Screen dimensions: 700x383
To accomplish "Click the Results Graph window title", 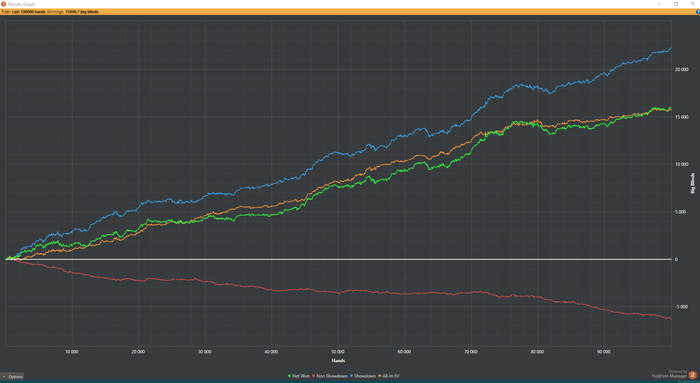I will click(21, 4).
